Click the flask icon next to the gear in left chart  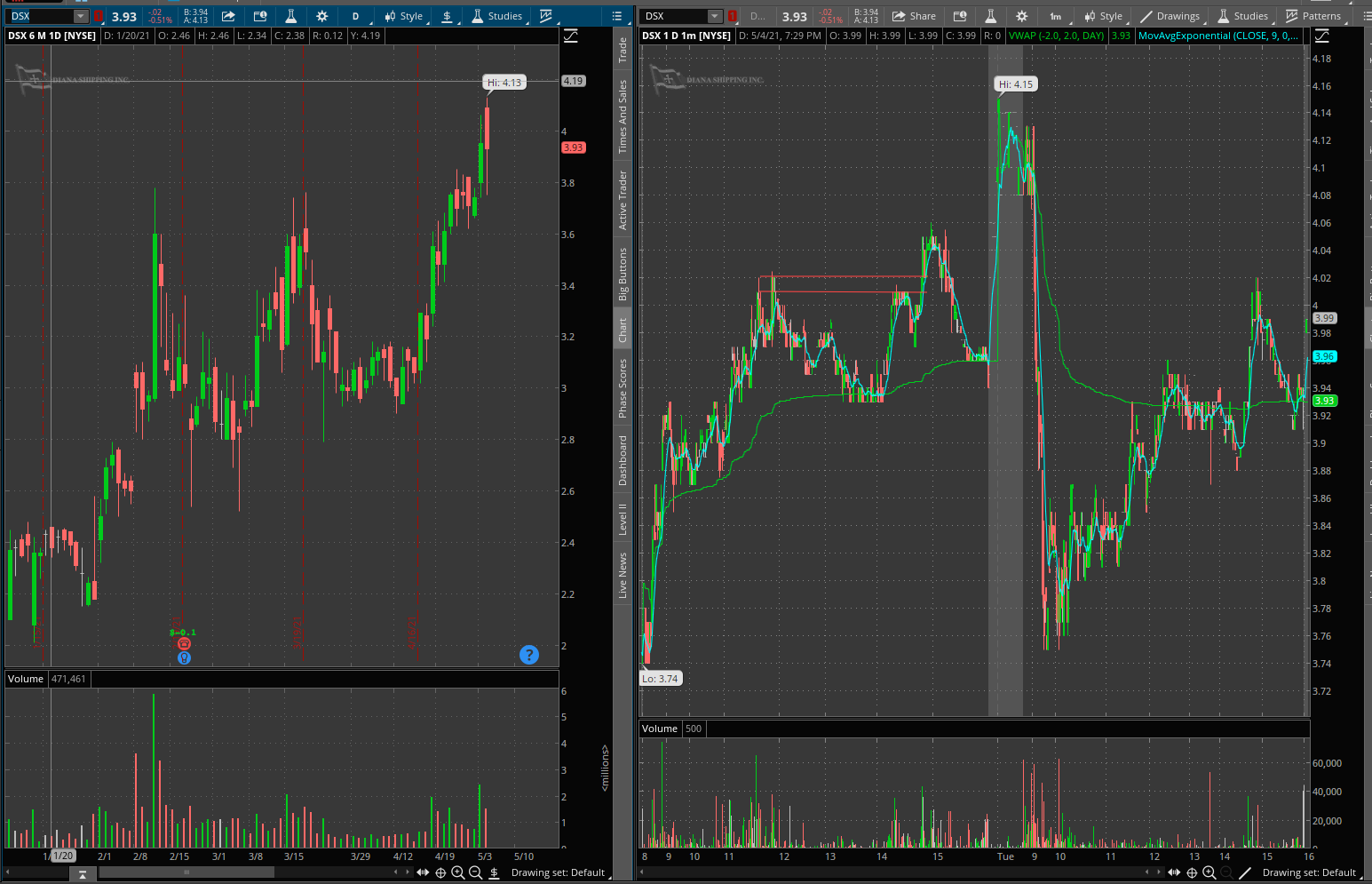pos(290,16)
